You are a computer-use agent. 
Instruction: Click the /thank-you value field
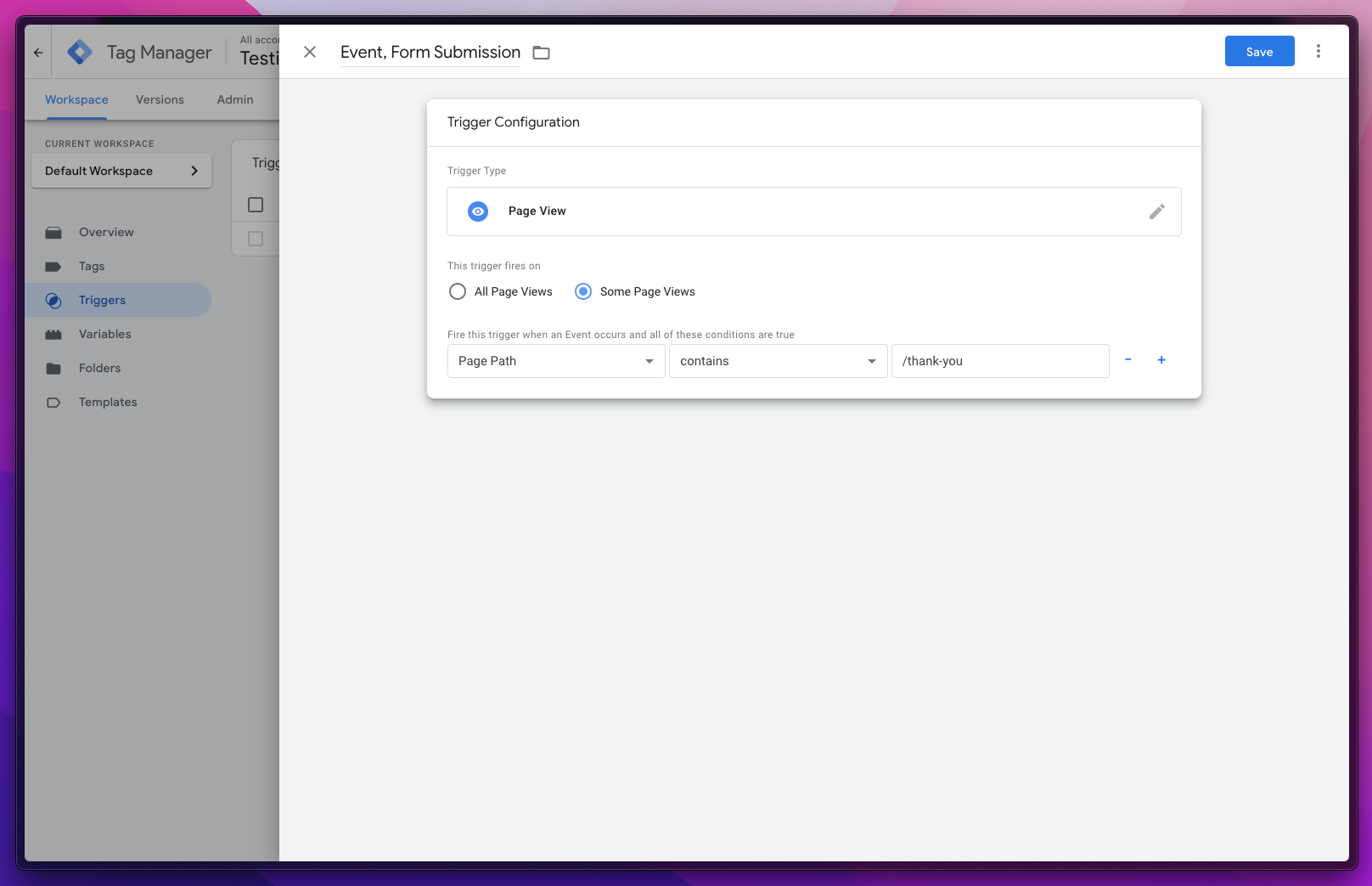pos(999,361)
